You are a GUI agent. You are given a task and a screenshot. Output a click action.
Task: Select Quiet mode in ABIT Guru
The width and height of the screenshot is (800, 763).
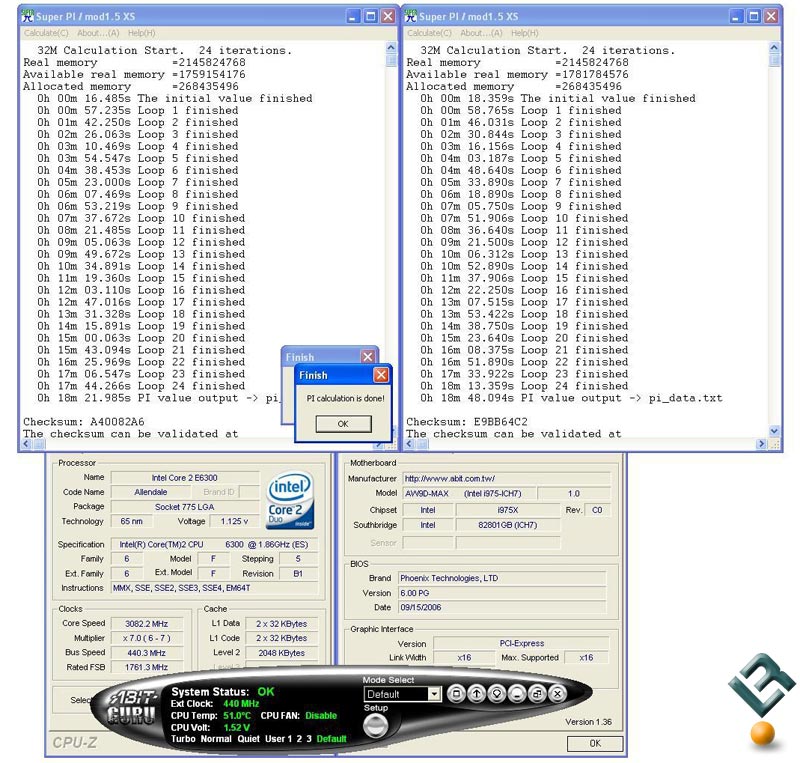248,739
